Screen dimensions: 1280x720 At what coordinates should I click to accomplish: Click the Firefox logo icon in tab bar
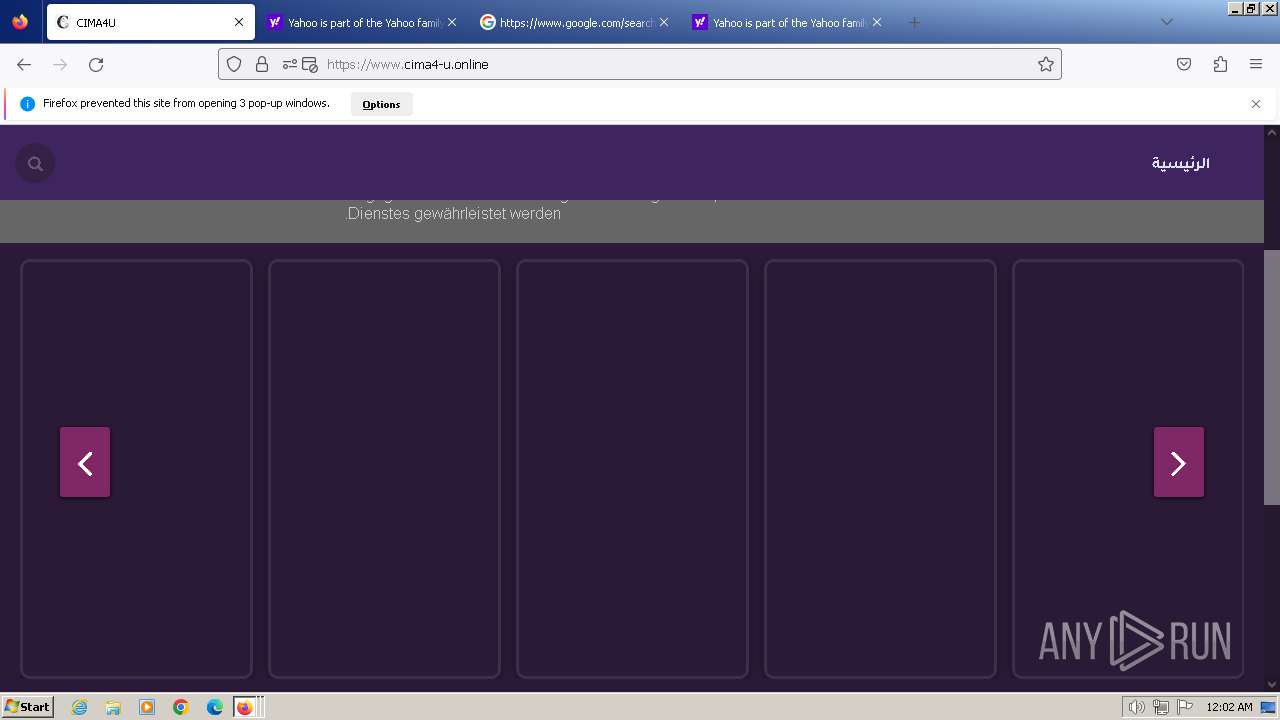[x=20, y=22]
